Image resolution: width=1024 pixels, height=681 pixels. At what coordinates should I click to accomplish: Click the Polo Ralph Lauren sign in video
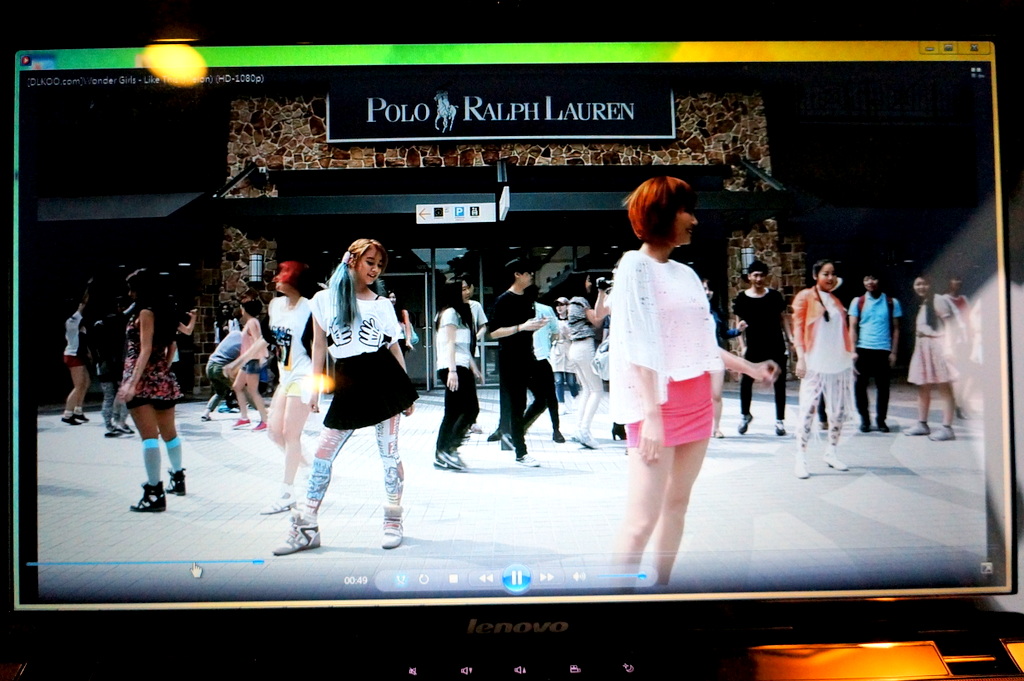click(x=500, y=110)
